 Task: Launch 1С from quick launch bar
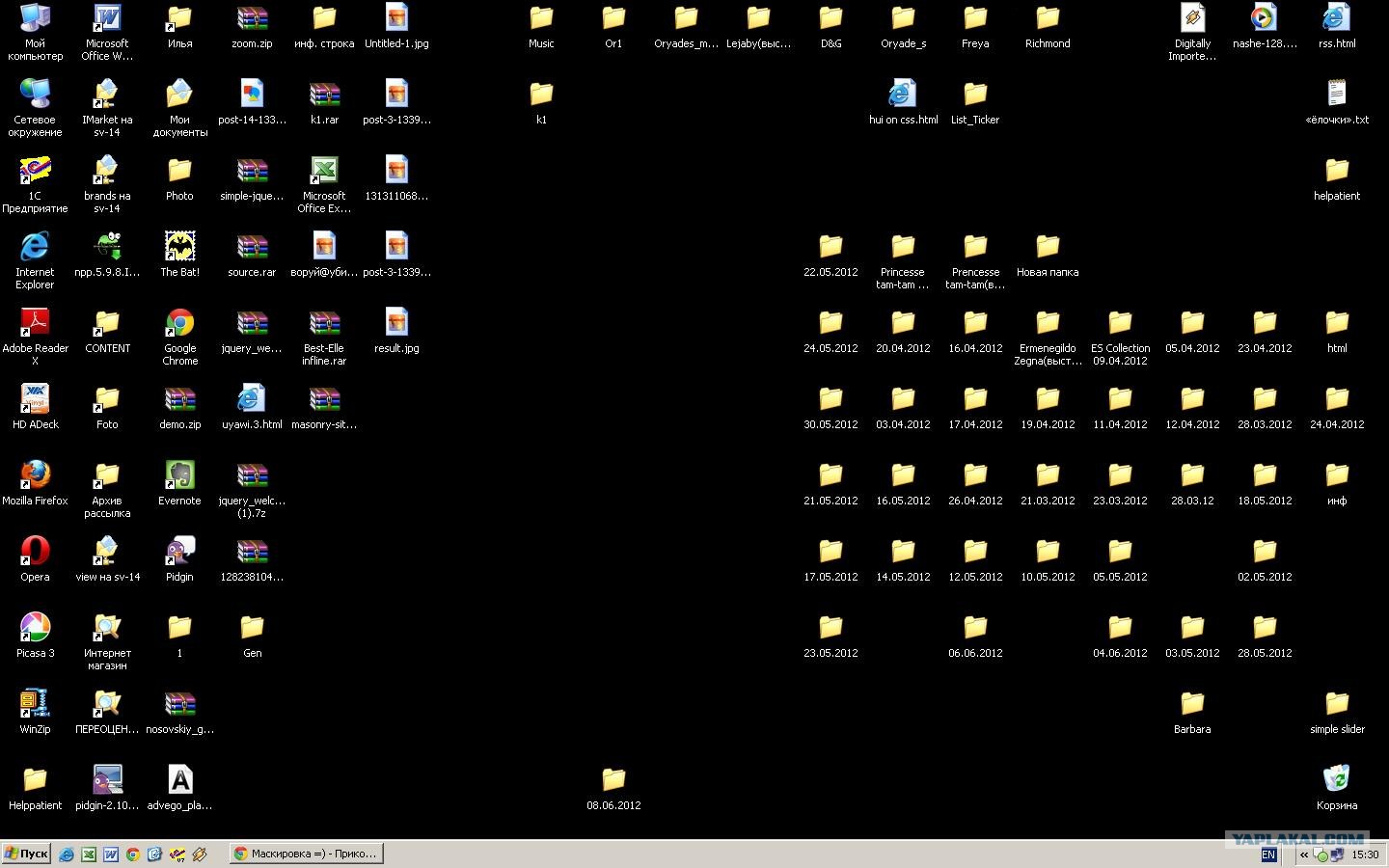pos(177,854)
